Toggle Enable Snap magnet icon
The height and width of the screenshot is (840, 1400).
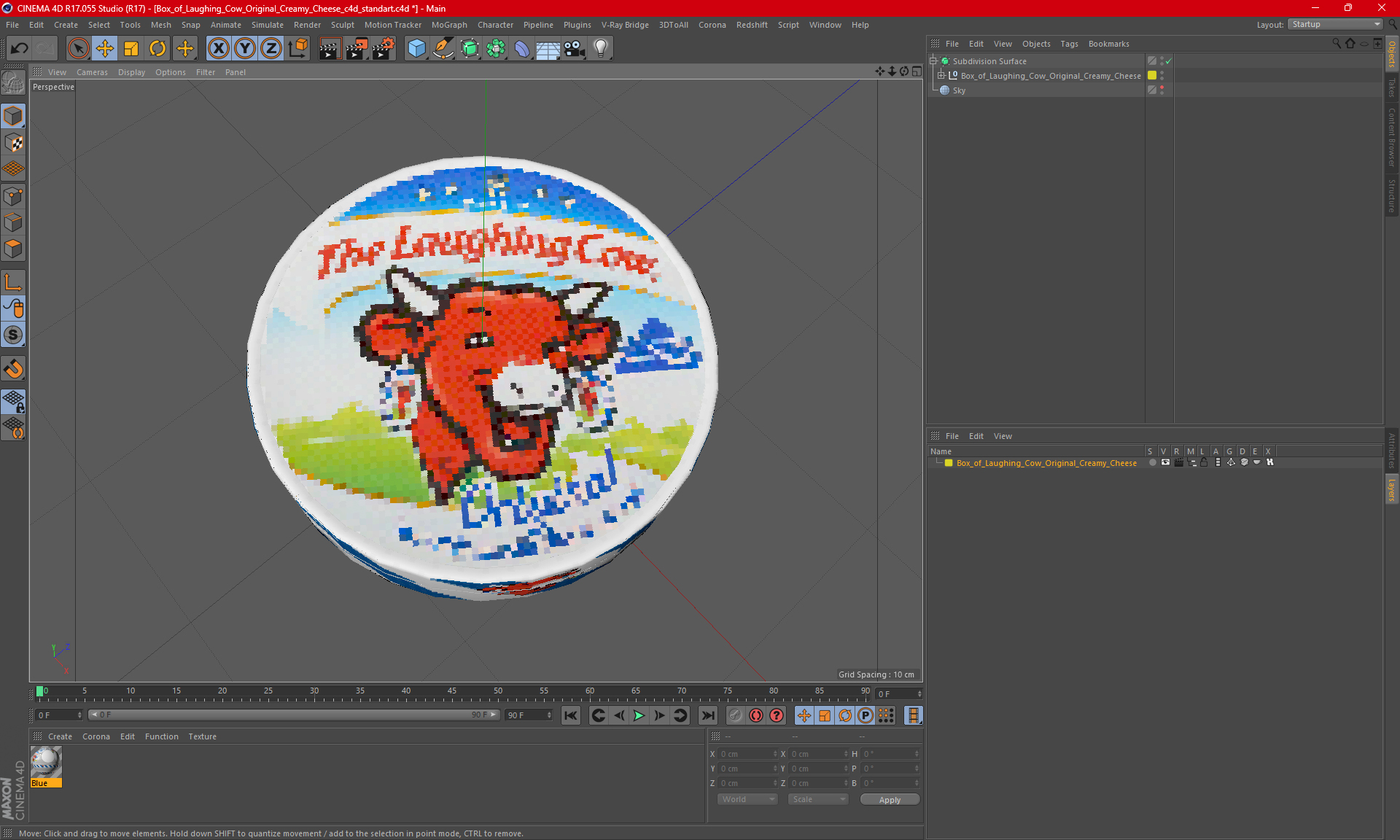pyautogui.click(x=13, y=369)
